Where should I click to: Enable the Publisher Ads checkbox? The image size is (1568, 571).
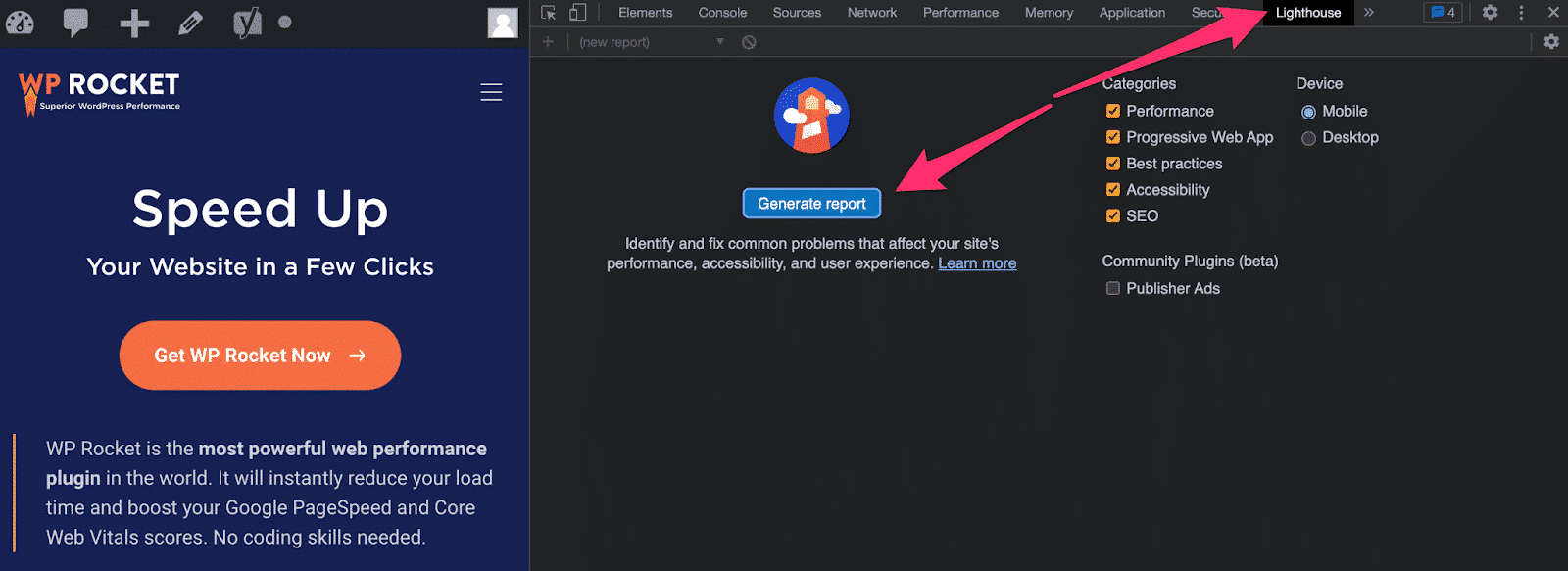click(x=1113, y=288)
